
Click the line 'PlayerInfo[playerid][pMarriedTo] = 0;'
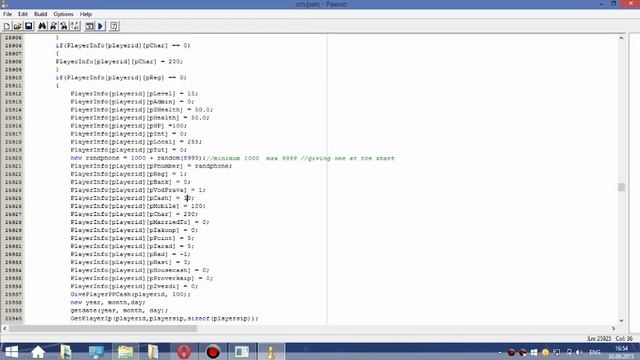[140, 222]
